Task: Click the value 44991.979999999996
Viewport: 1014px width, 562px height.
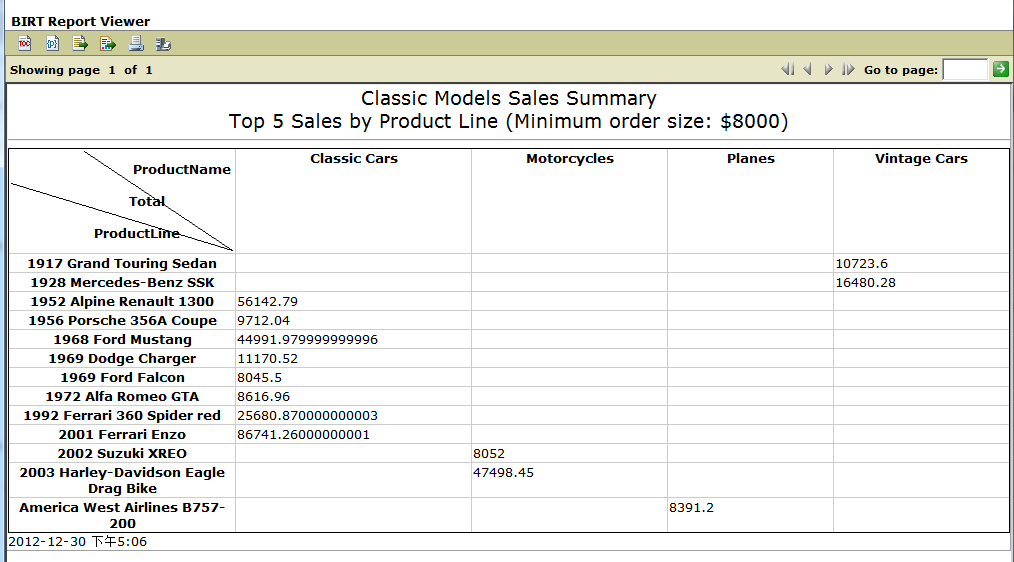Action: coord(307,340)
